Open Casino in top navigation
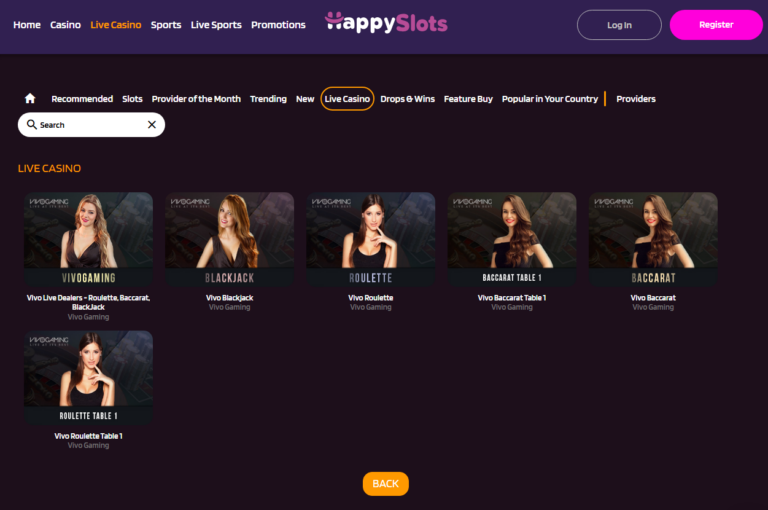 pos(65,24)
